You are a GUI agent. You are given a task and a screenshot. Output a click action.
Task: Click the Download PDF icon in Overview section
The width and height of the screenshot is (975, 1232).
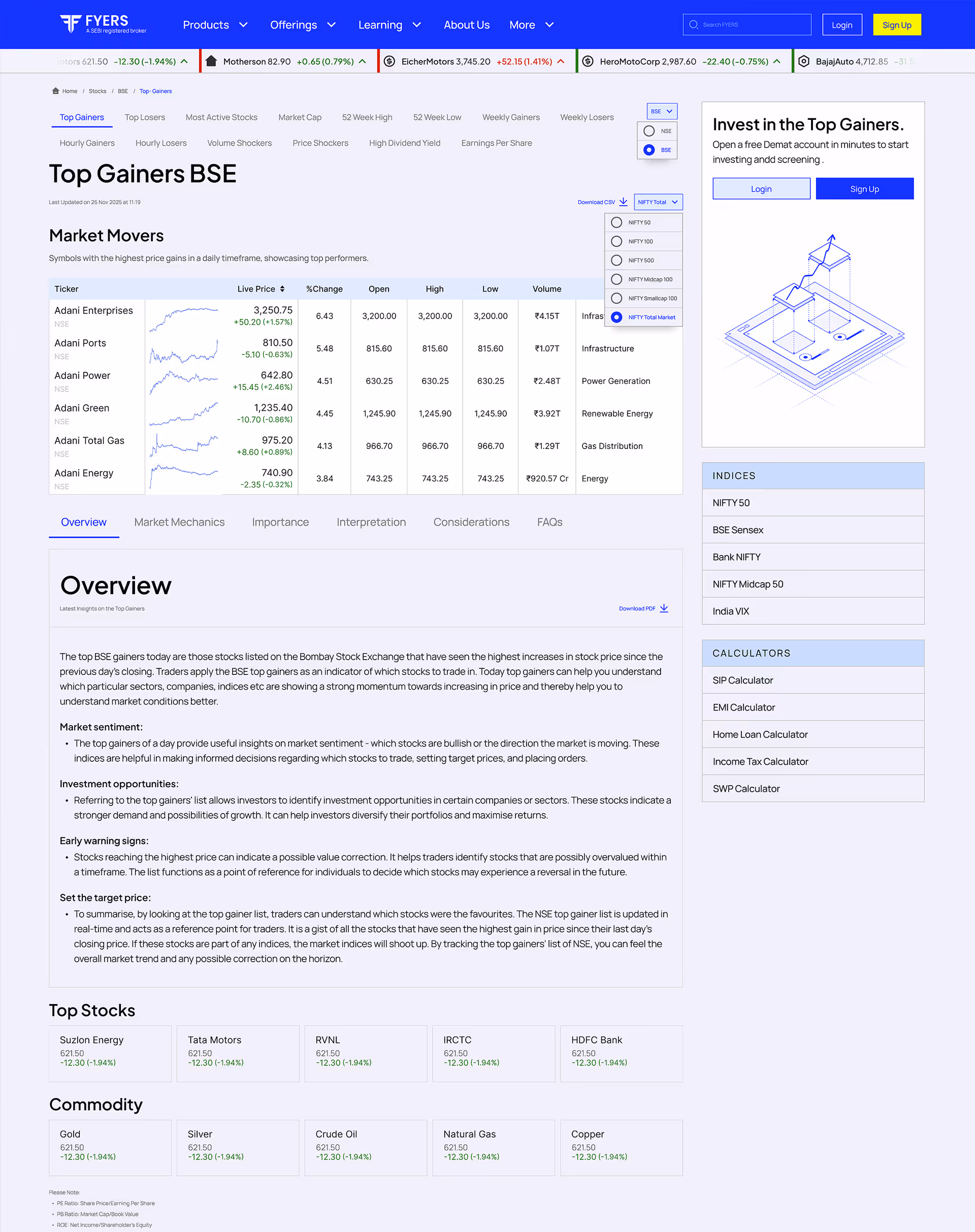(664, 608)
